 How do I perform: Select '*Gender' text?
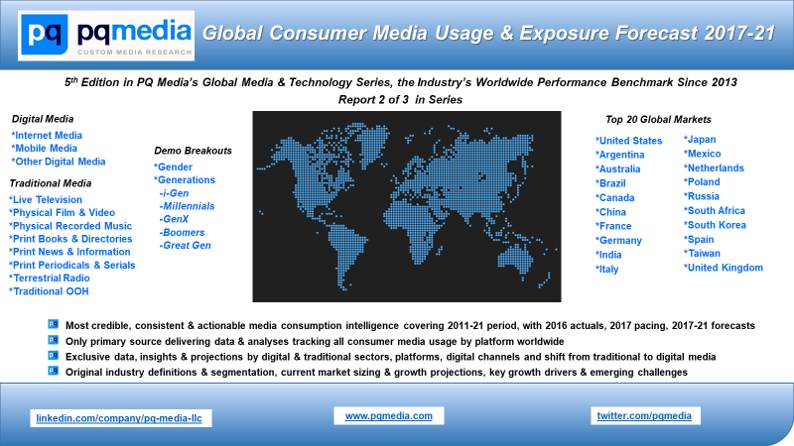click(x=173, y=167)
